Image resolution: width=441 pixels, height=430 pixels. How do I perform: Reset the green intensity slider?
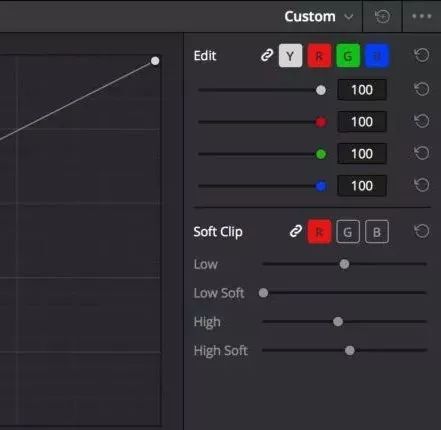point(422,153)
